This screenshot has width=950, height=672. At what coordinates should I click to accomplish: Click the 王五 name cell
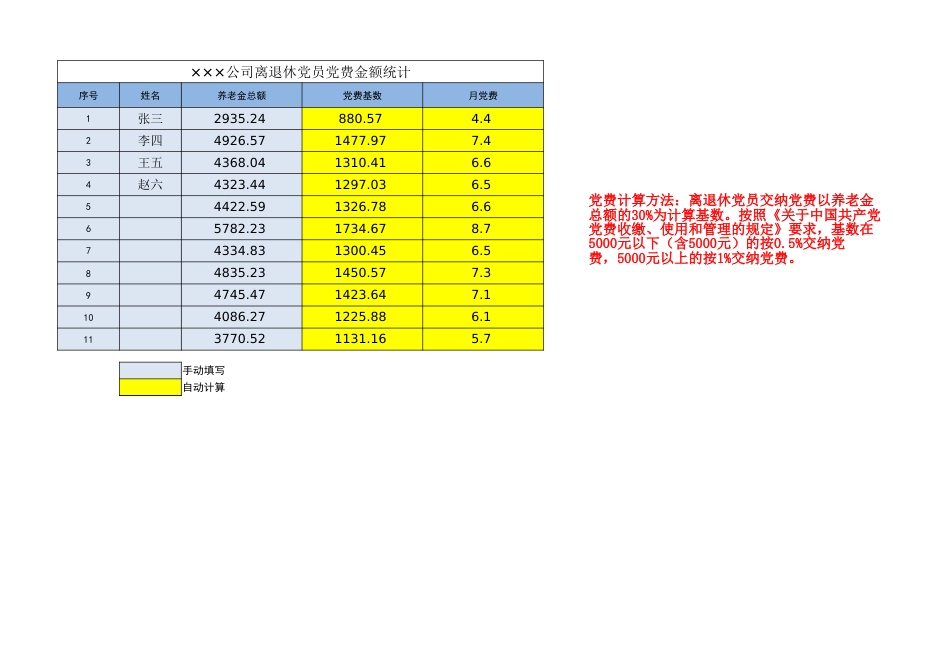[148, 162]
